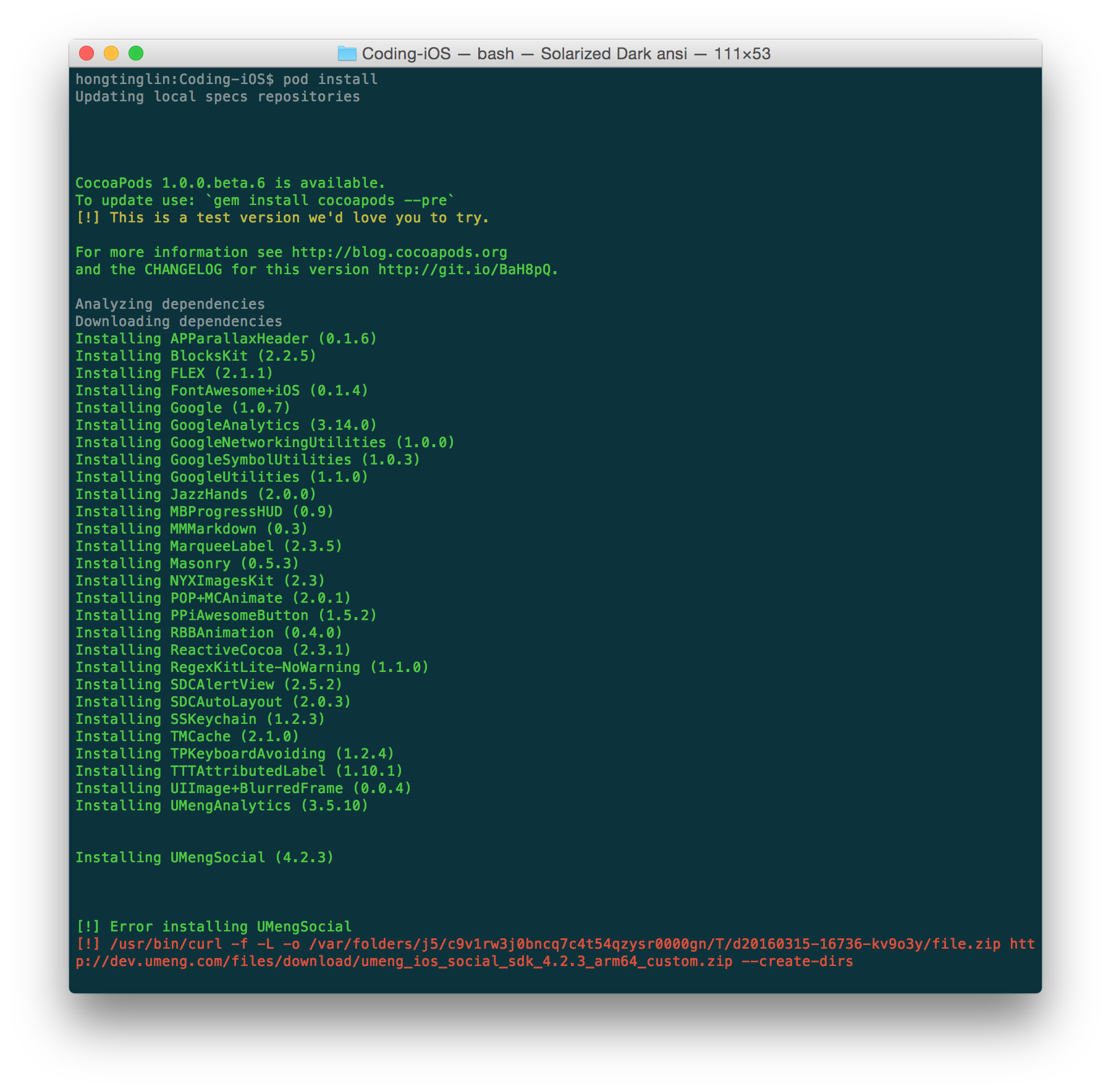The image size is (1111, 1092).
Task: Click the 'Analyzing dependencies' line
Action: (x=170, y=304)
